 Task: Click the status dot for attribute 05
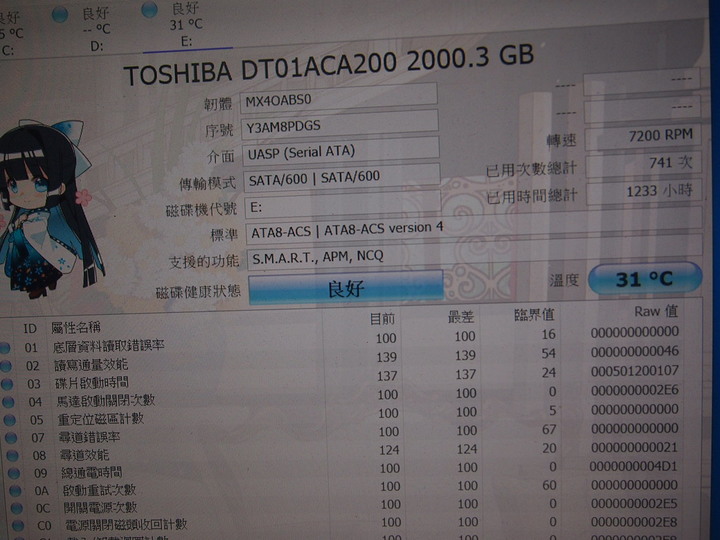(x=10, y=420)
